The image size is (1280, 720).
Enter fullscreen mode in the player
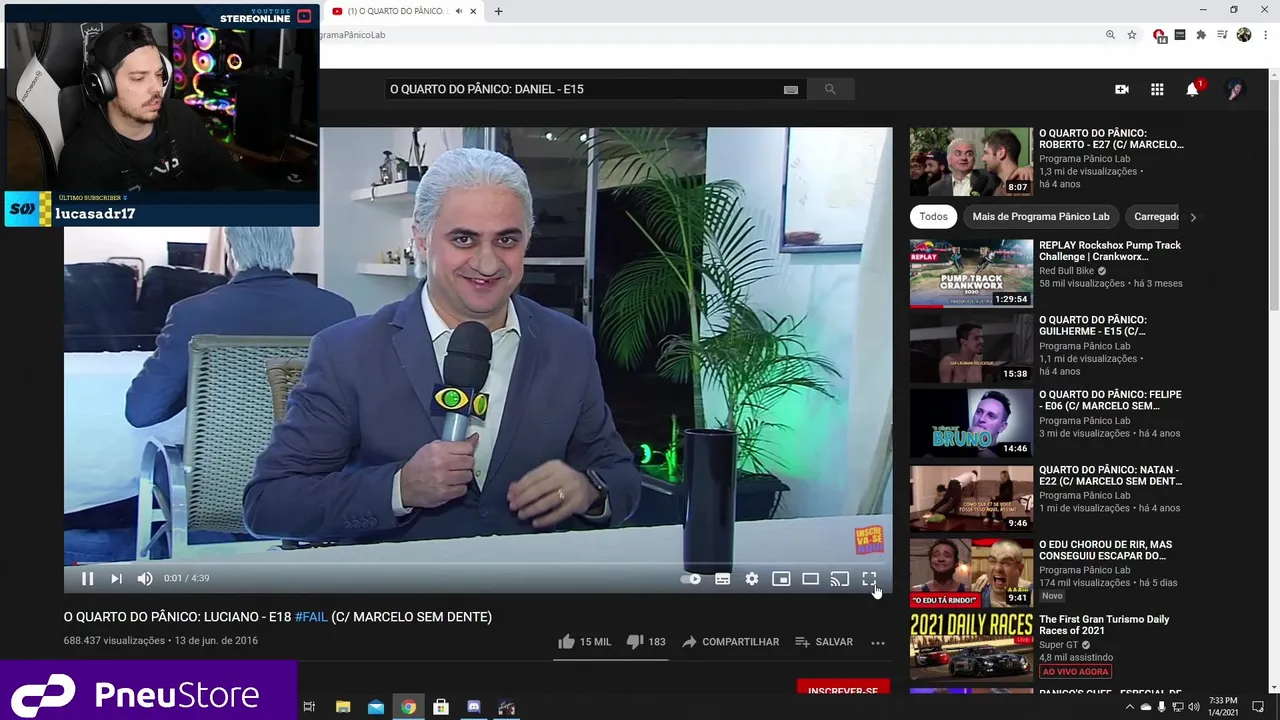point(869,579)
